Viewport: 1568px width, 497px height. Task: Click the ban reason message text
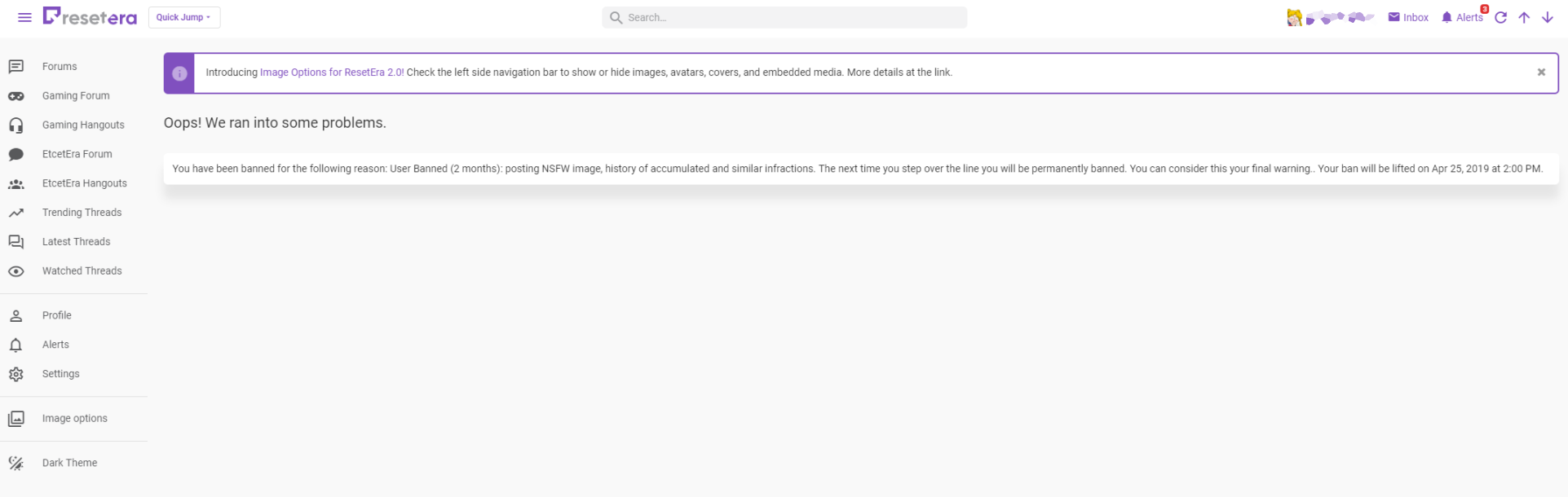tap(858, 169)
